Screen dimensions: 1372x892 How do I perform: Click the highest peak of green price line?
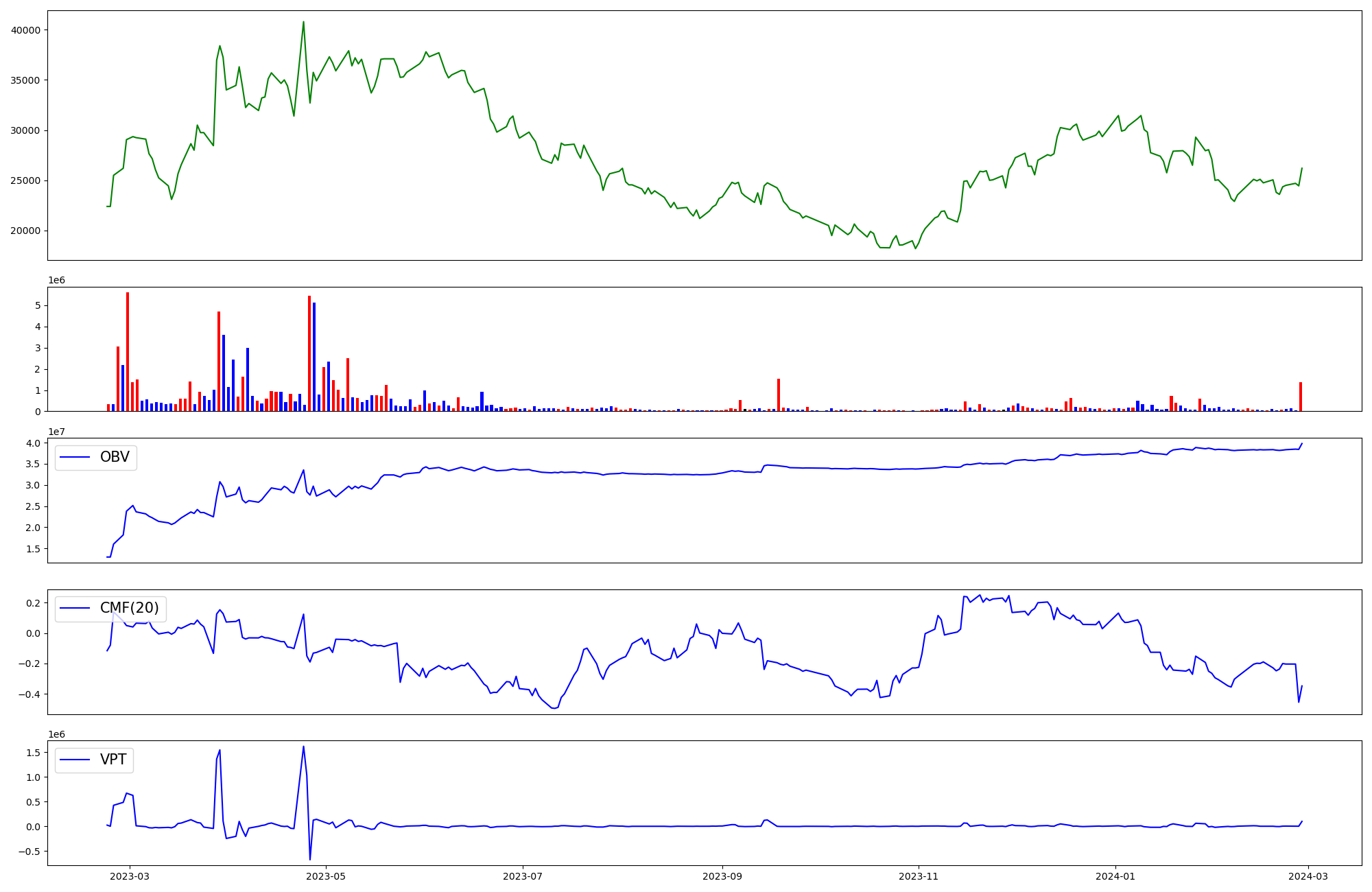coord(303,22)
